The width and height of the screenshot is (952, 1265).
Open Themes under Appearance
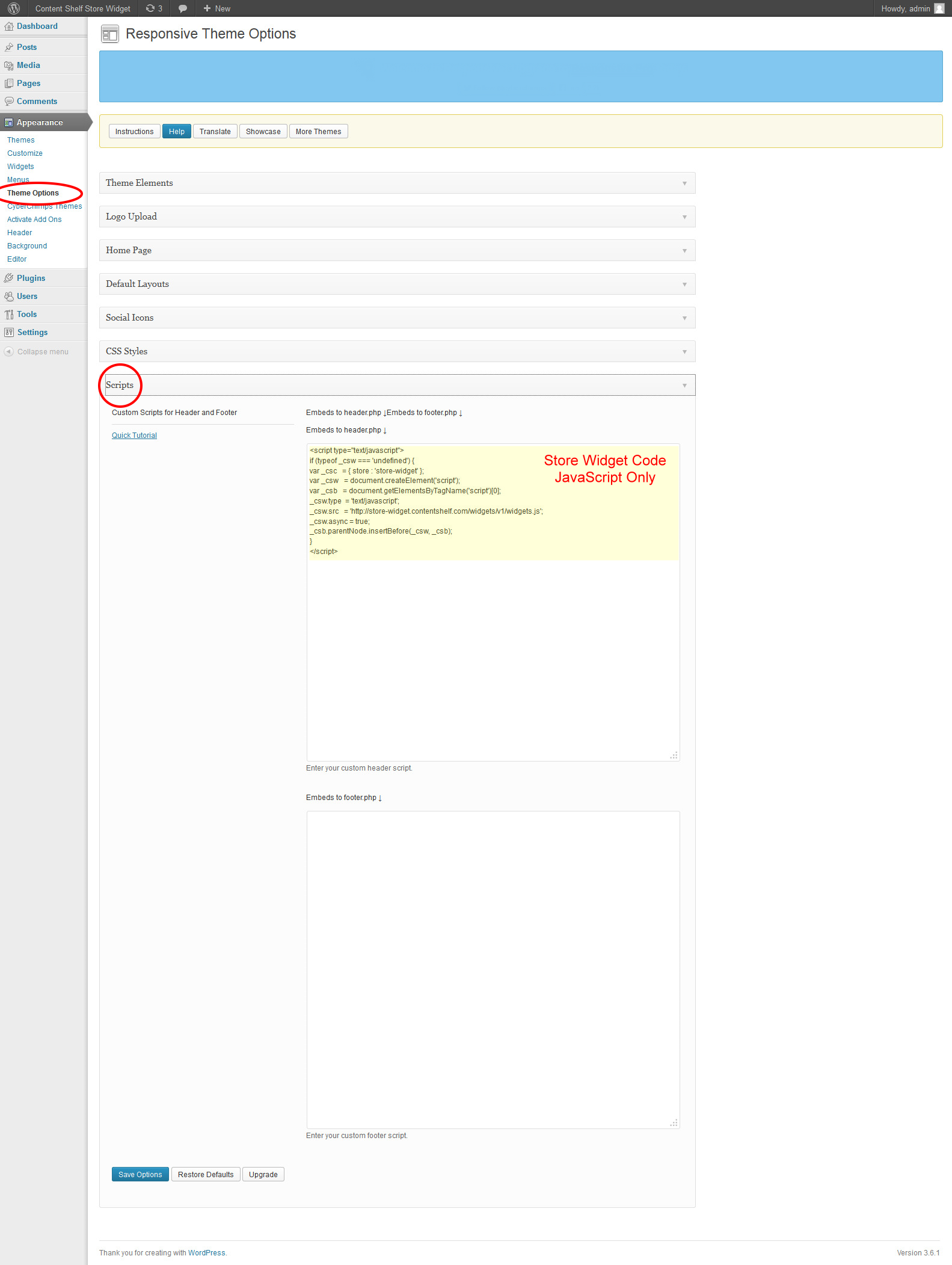click(x=21, y=140)
